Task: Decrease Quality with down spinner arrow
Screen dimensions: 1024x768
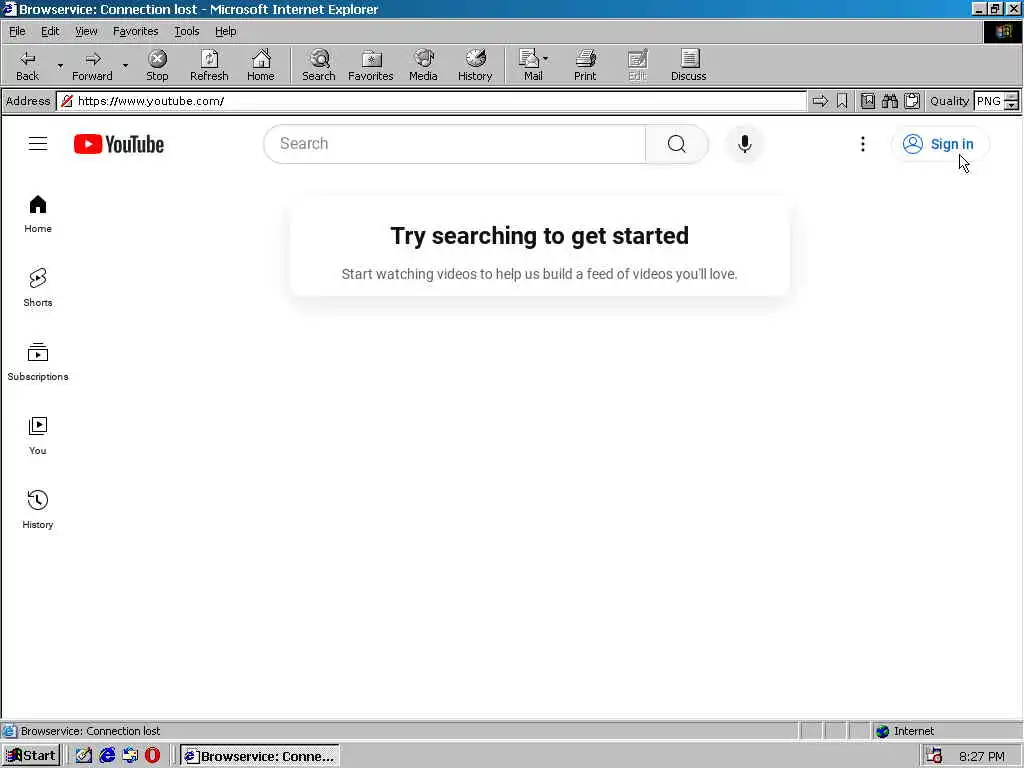Action: pos(1012,105)
